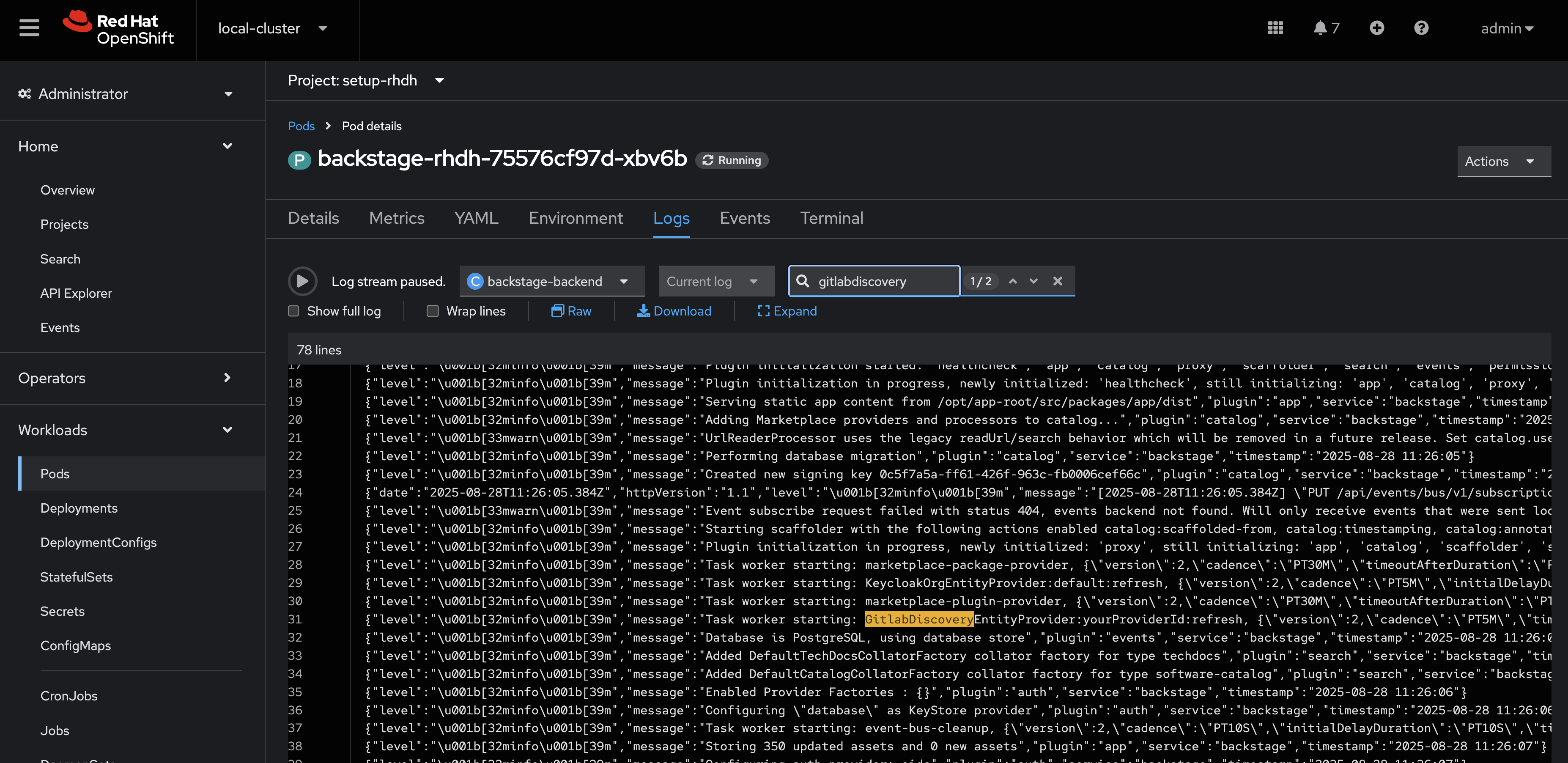Expand the log viewer
This screenshot has width=1568, height=763.
click(x=787, y=311)
